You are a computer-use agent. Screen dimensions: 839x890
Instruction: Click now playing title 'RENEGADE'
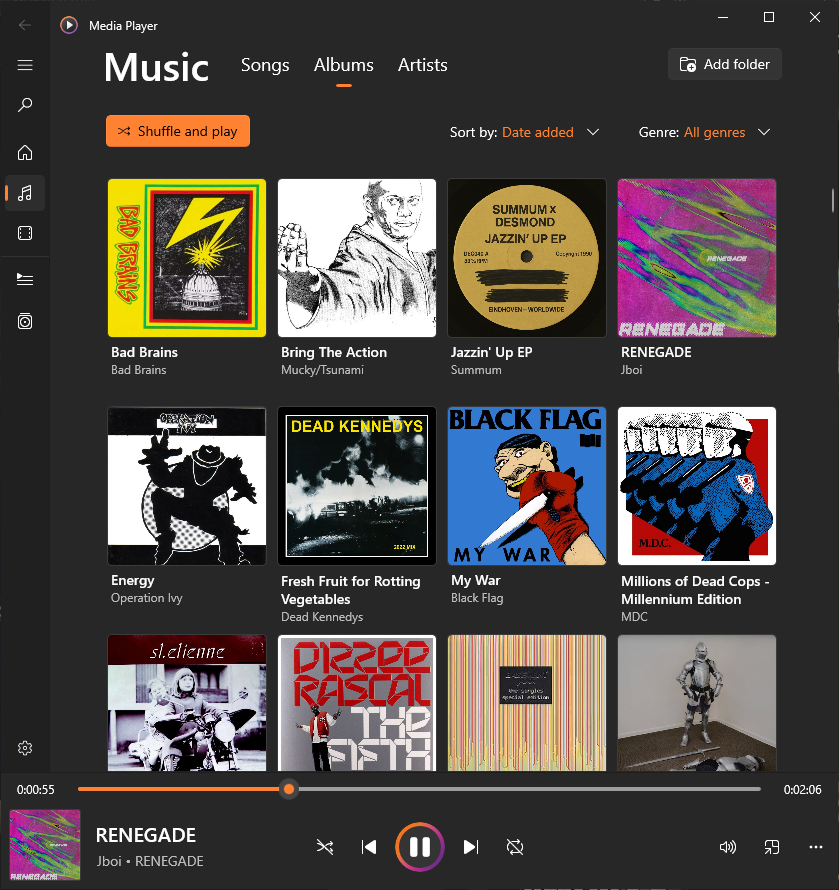point(146,836)
